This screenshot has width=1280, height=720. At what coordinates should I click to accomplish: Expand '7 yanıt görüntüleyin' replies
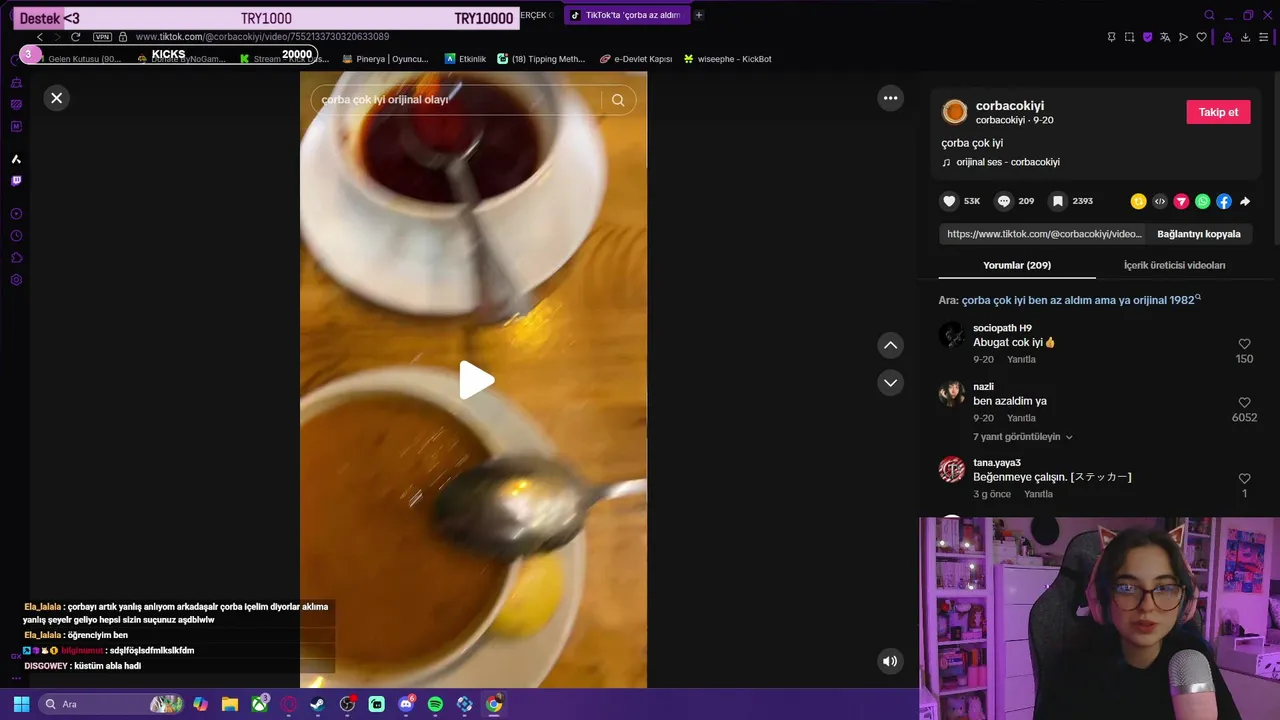[1022, 437]
